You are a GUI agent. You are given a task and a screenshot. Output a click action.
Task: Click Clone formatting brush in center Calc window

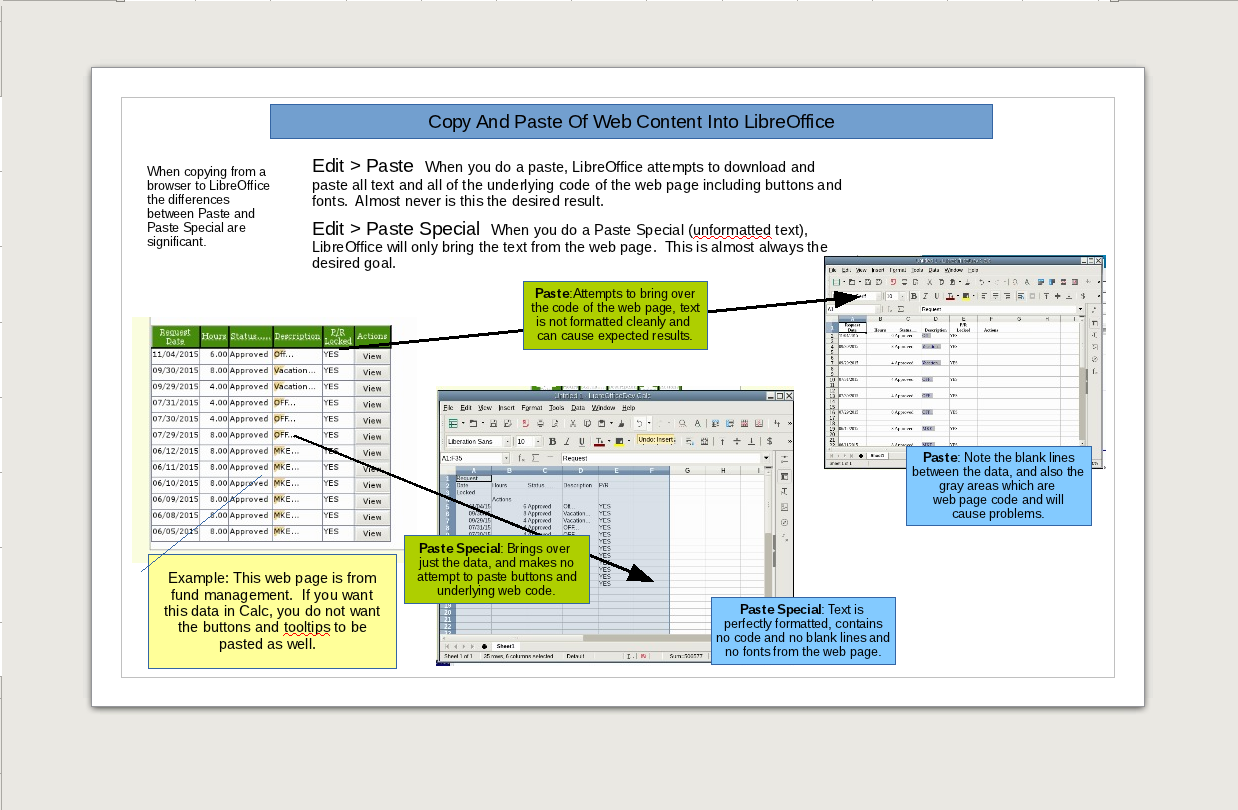click(621, 423)
